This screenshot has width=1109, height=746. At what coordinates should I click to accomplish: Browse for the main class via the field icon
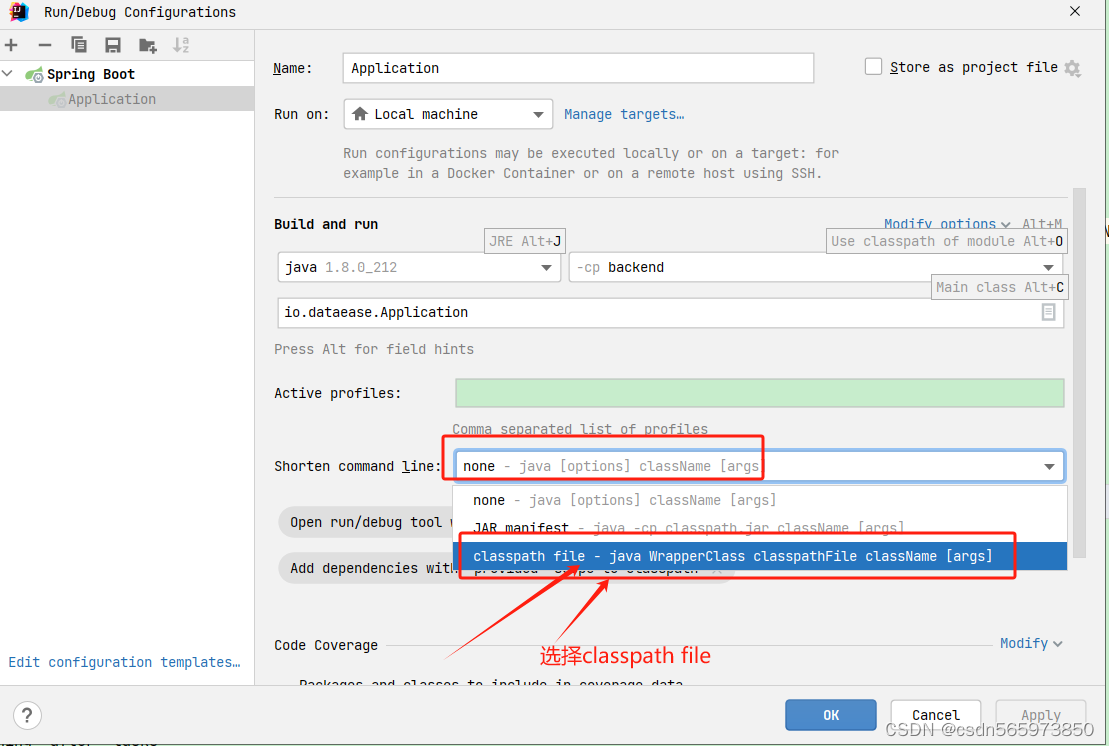[1048, 312]
